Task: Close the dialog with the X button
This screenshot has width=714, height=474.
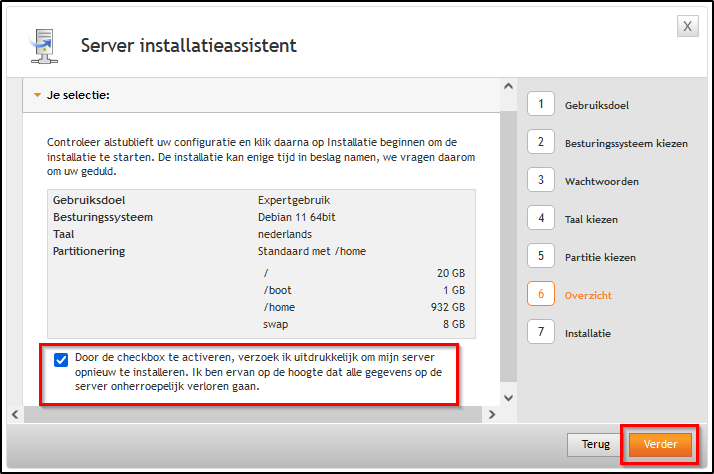Action: pos(688,27)
